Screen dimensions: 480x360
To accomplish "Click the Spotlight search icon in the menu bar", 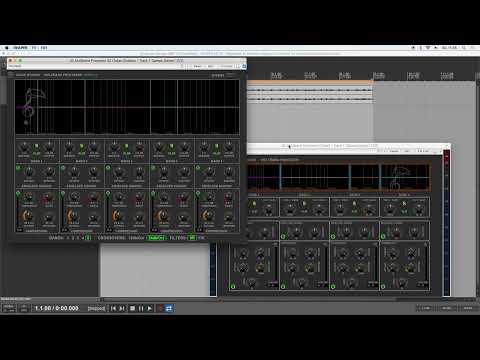I will point(464,48).
